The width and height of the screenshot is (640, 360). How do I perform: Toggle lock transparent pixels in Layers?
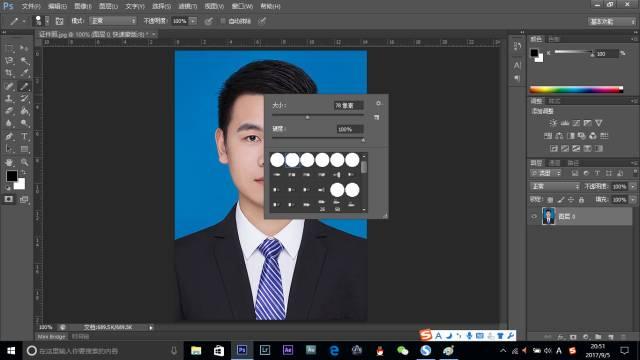[x=550, y=200]
